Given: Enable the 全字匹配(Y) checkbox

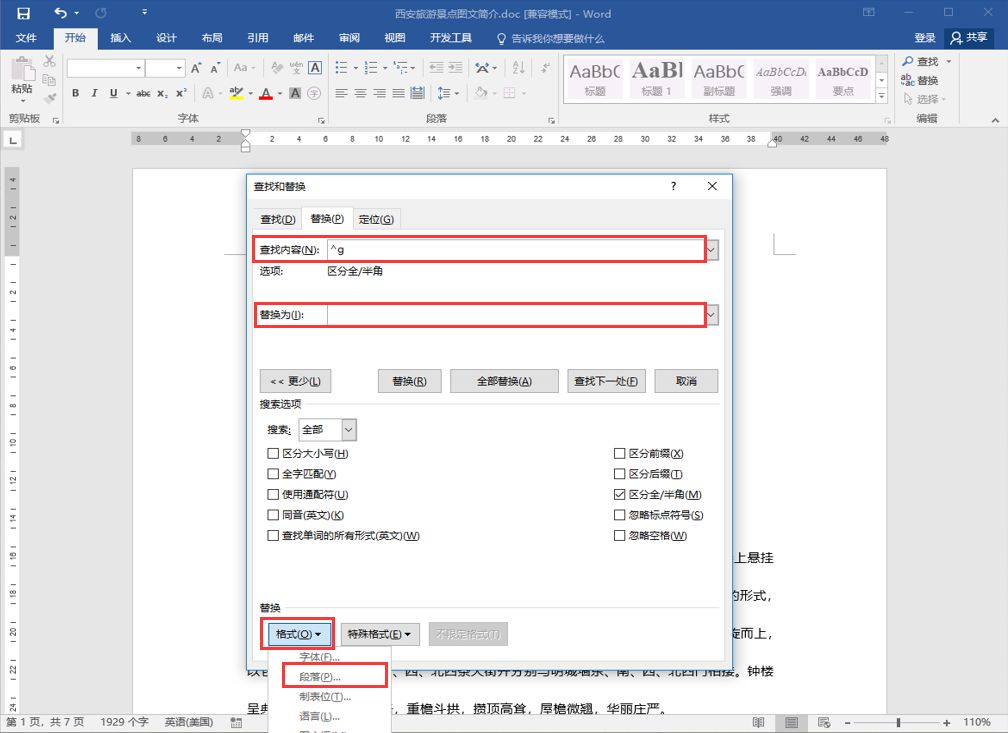Looking at the screenshot, I should 273,474.
